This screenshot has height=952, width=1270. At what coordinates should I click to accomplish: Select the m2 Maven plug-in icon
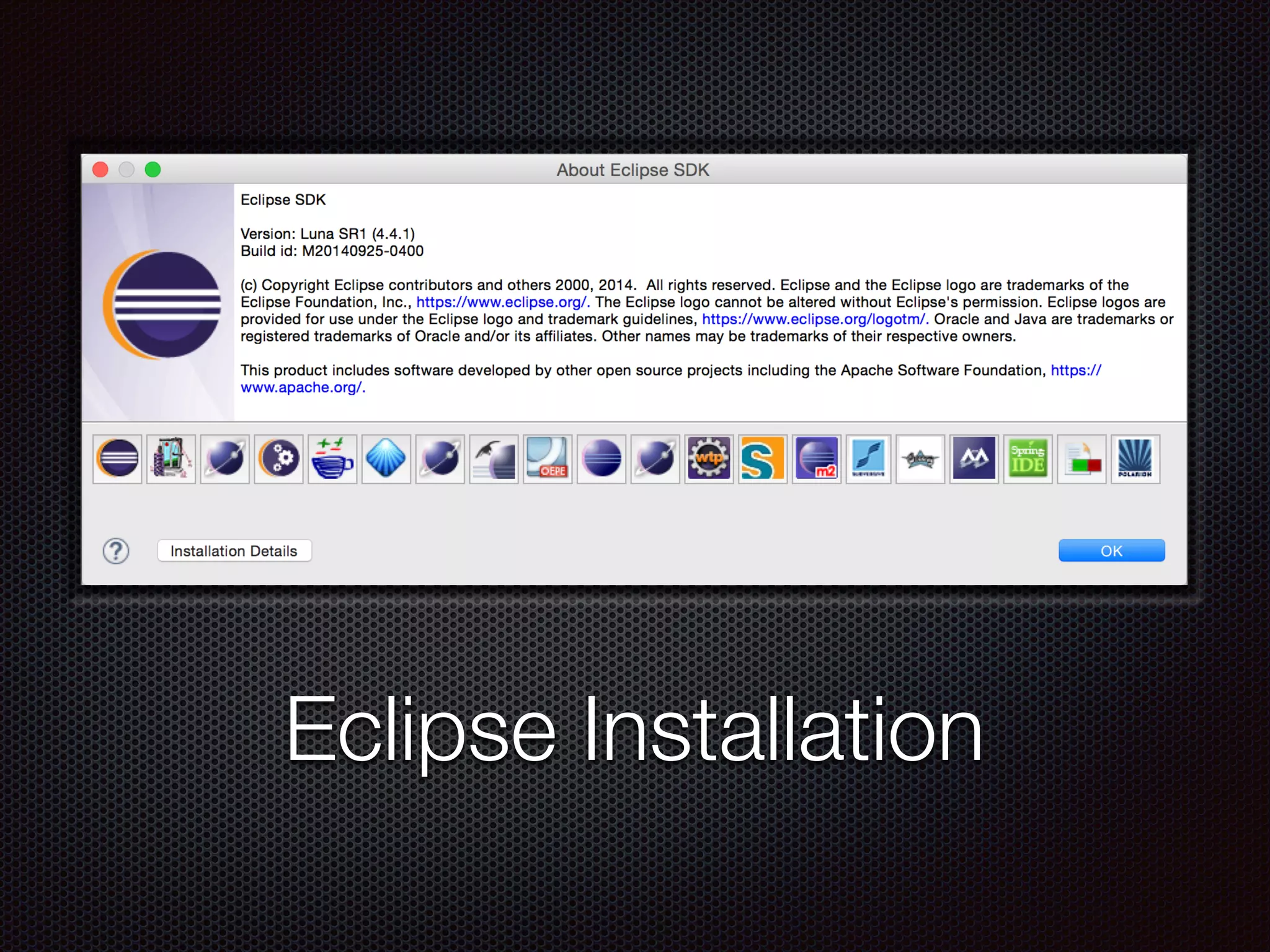pos(817,459)
